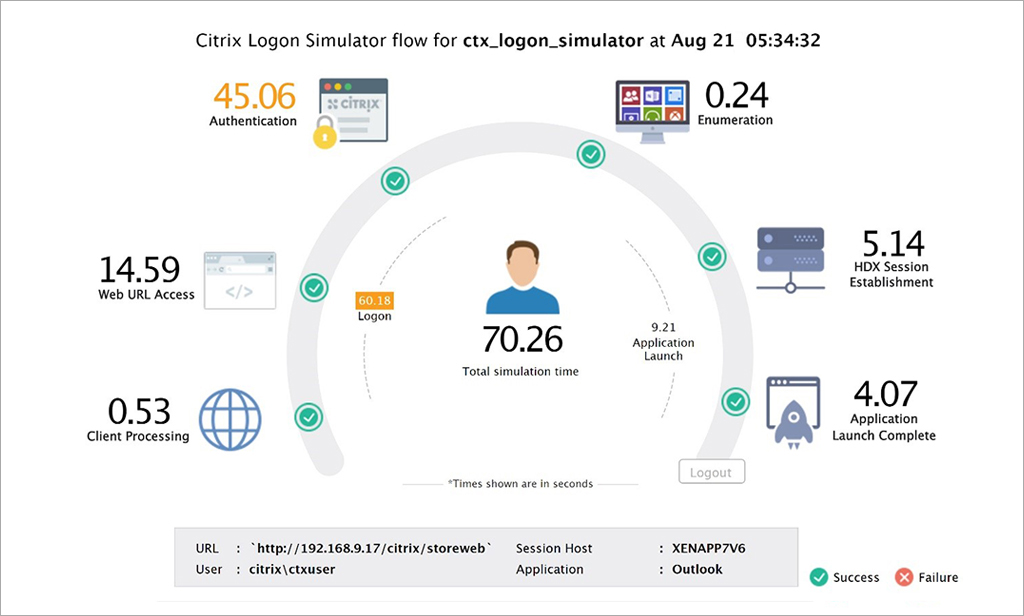The width and height of the screenshot is (1024, 616).
Task: Click the HDX Session Establishment label
Action: pos(891,274)
